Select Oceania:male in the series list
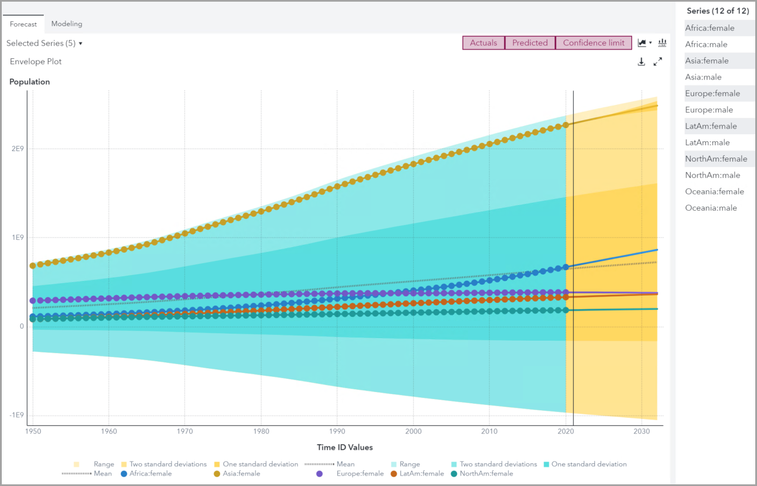 [x=719, y=208]
